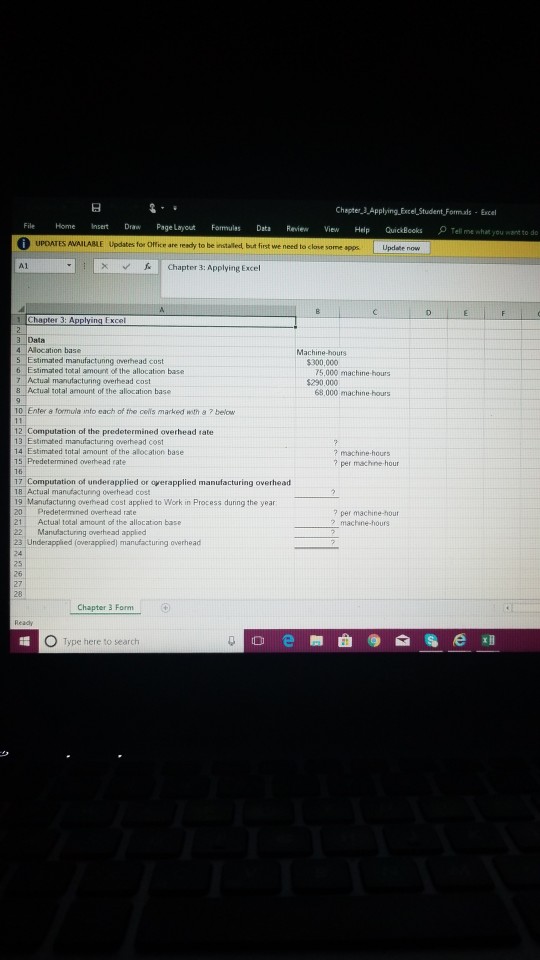This screenshot has height=960, width=540.
Task: Select the ? cell in row 13
Action: click(317, 442)
